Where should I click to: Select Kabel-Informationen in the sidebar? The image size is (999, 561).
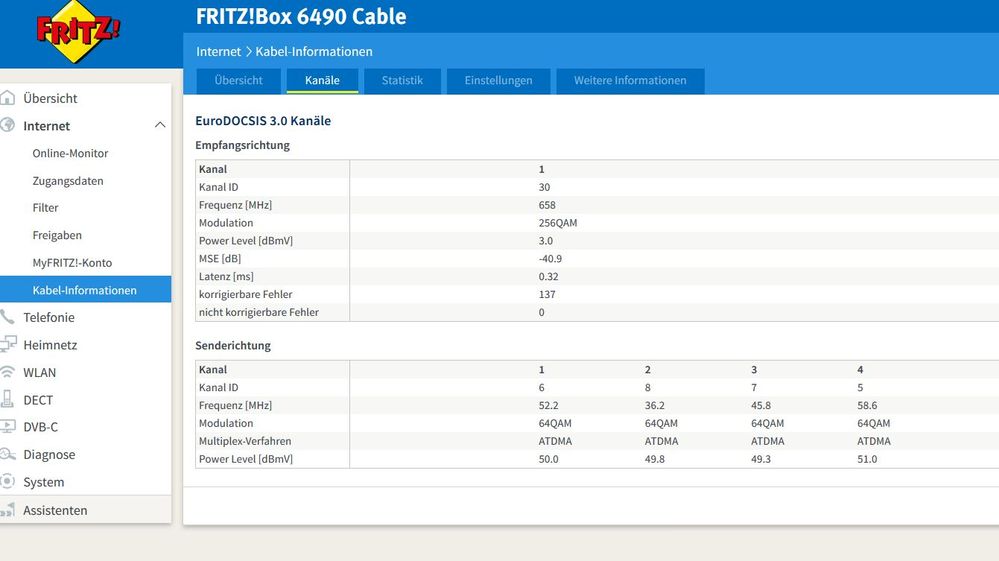pos(85,289)
